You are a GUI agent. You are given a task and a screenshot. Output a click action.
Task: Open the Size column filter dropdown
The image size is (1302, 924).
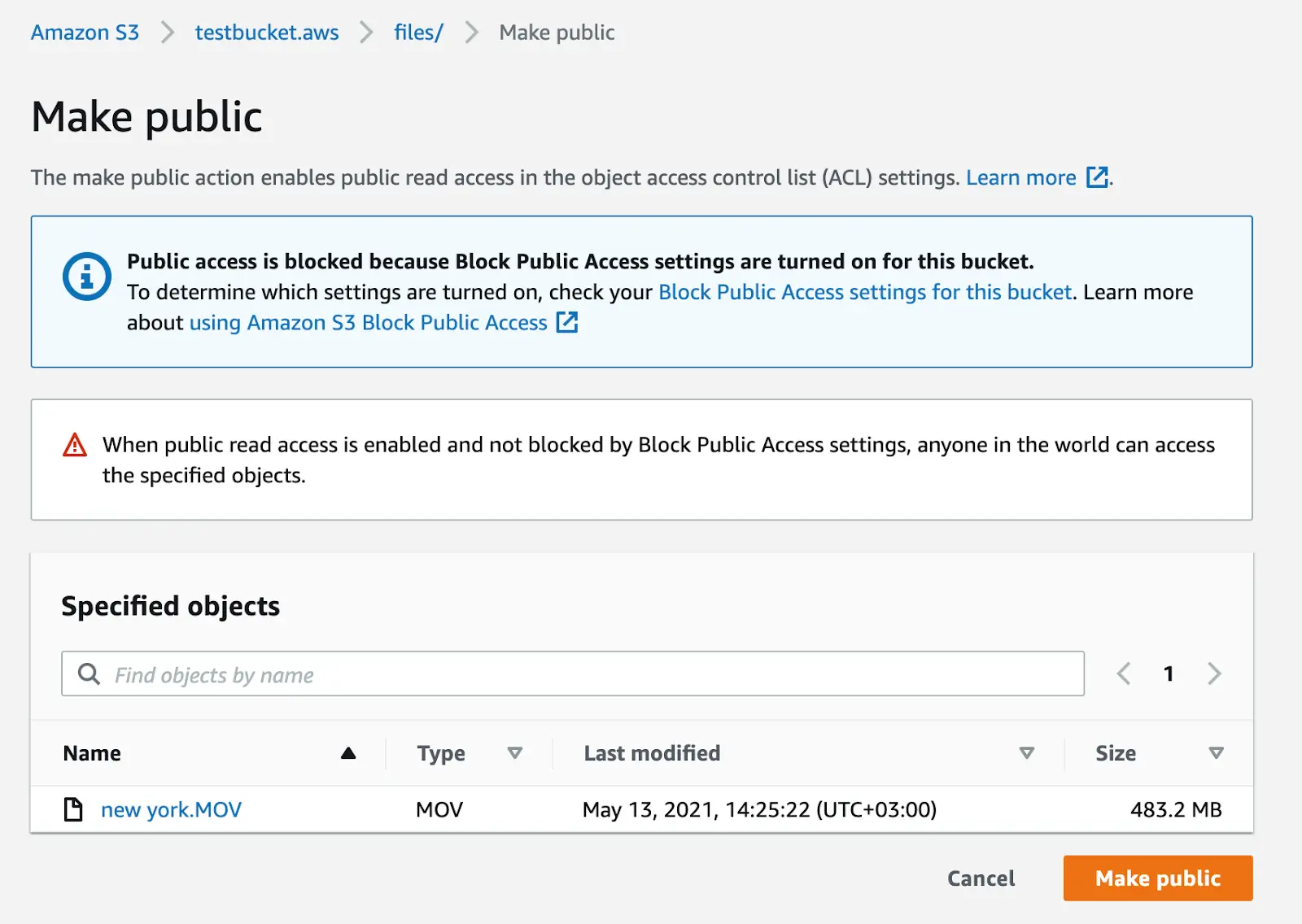(x=1217, y=753)
